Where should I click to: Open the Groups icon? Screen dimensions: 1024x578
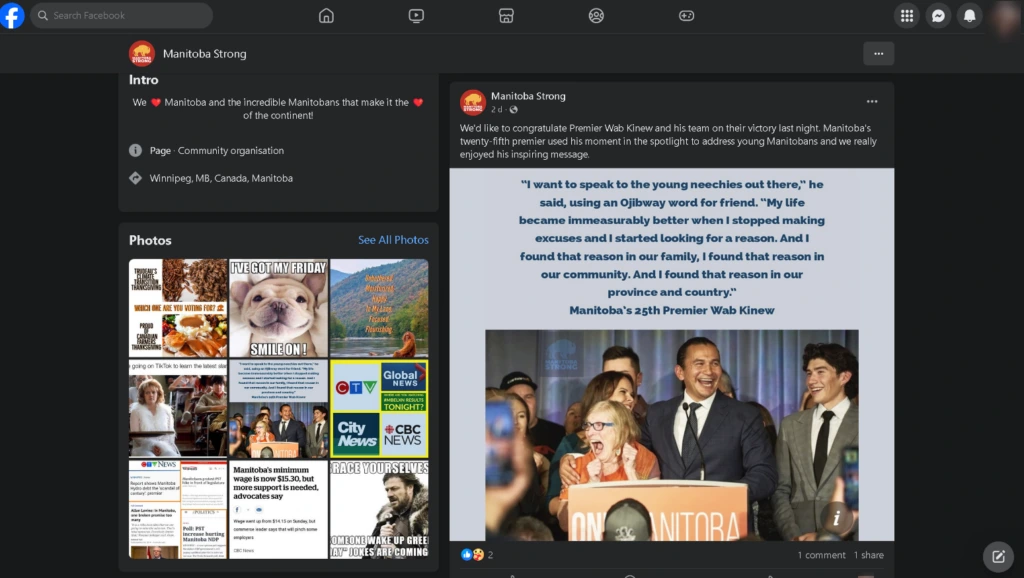pyautogui.click(x=596, y=15)
